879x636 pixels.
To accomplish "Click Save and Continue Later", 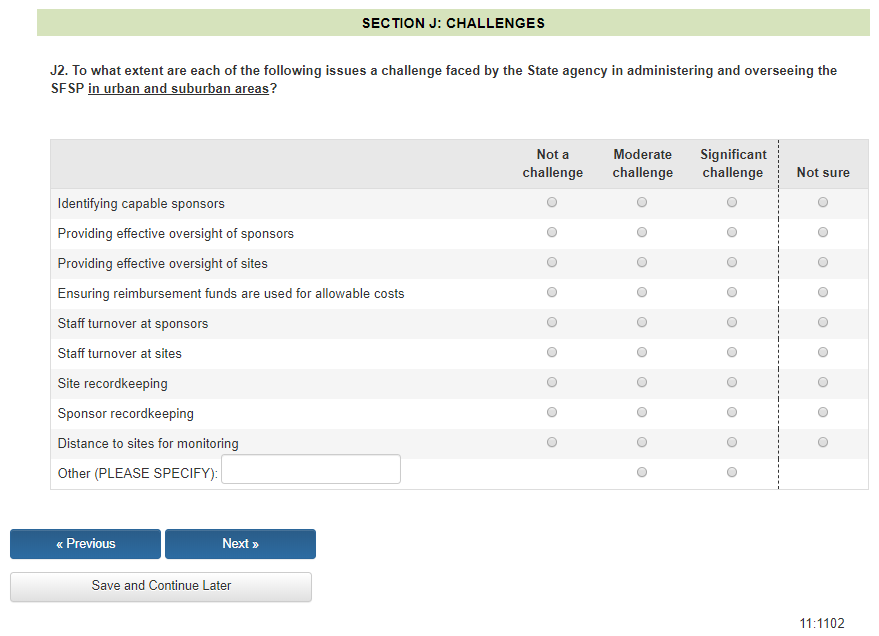I will (x=161, y=586).
